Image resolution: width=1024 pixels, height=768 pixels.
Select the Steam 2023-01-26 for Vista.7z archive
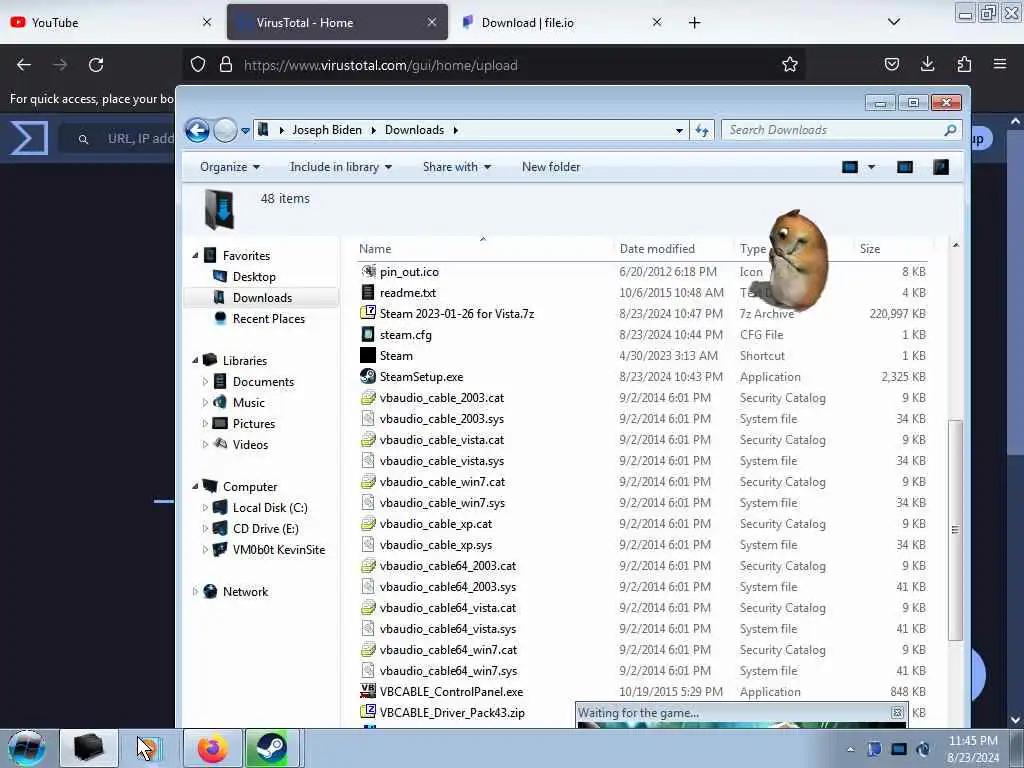point(456,313)
